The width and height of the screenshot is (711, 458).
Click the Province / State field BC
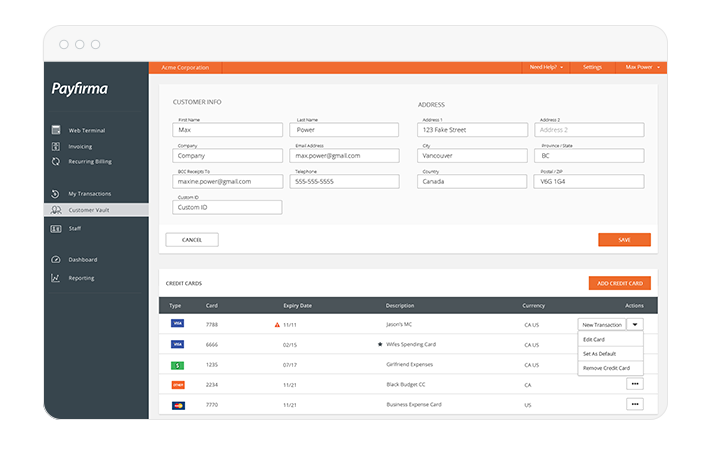pos(589,156)
